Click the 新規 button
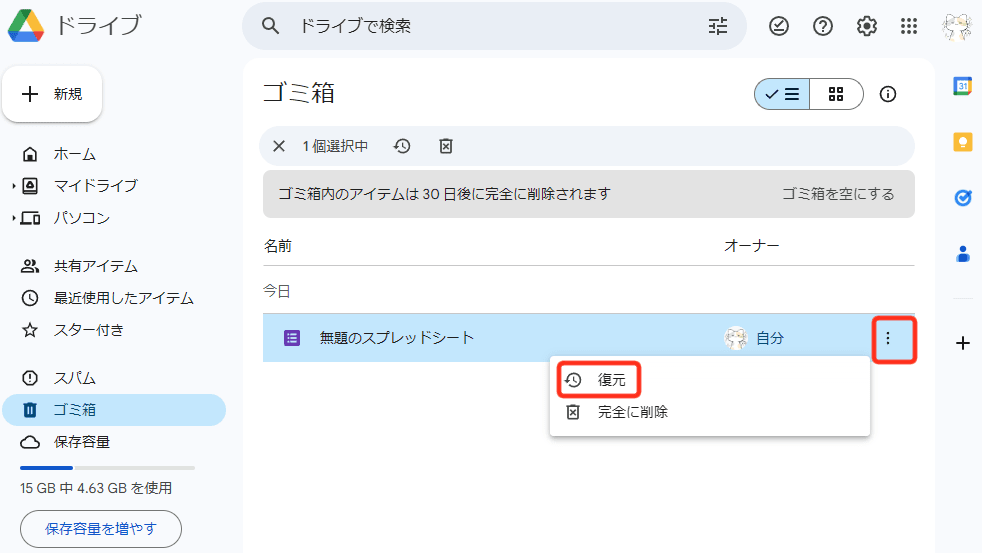This screenshot has height=553, width=982. pyautogui.click(x=52, y=94)
